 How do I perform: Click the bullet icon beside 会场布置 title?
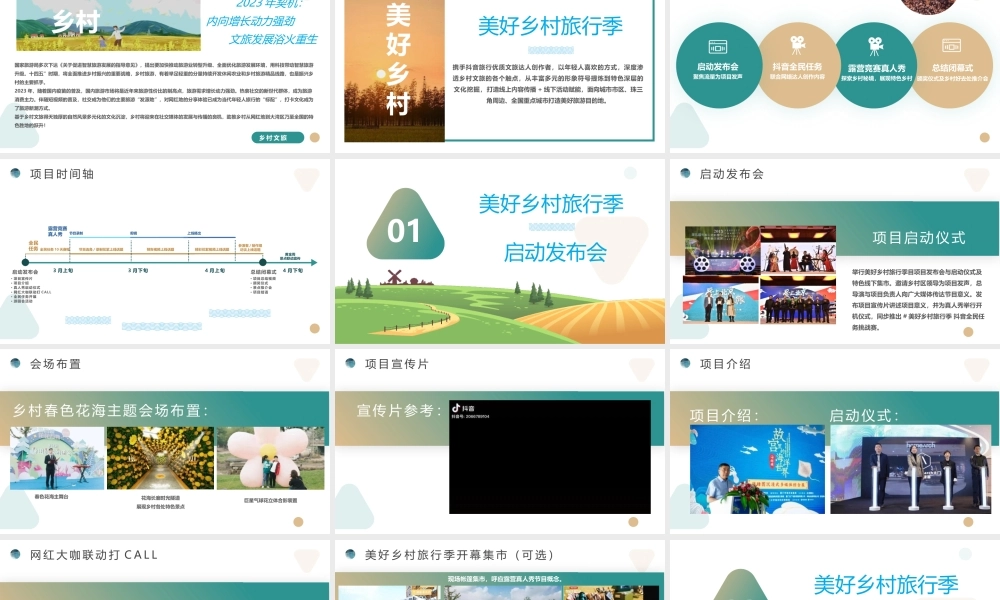[x=13, y=365]
